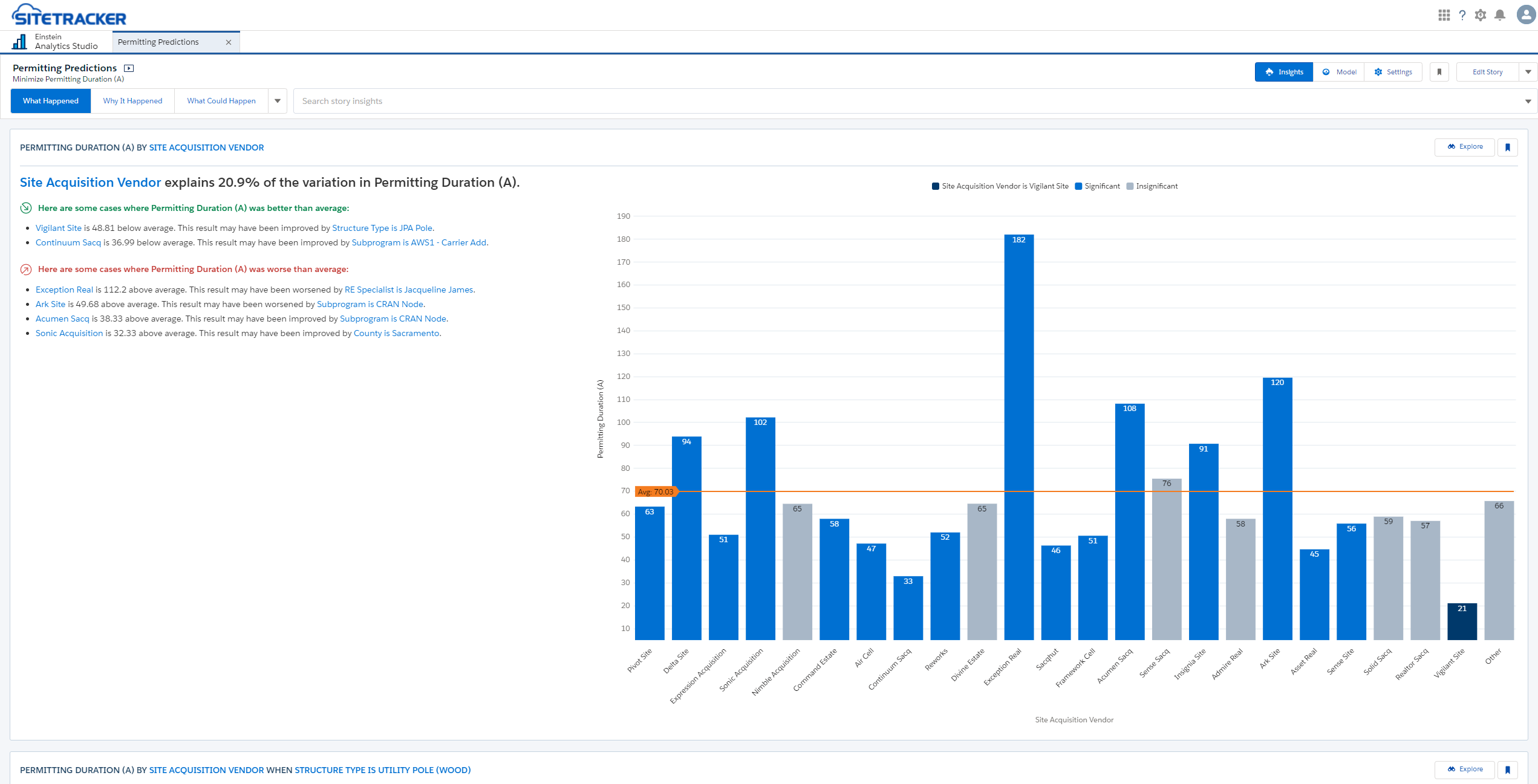
Task: Click the Continuum Sacq bar labeled 33
Action: (x=908, y=608)
